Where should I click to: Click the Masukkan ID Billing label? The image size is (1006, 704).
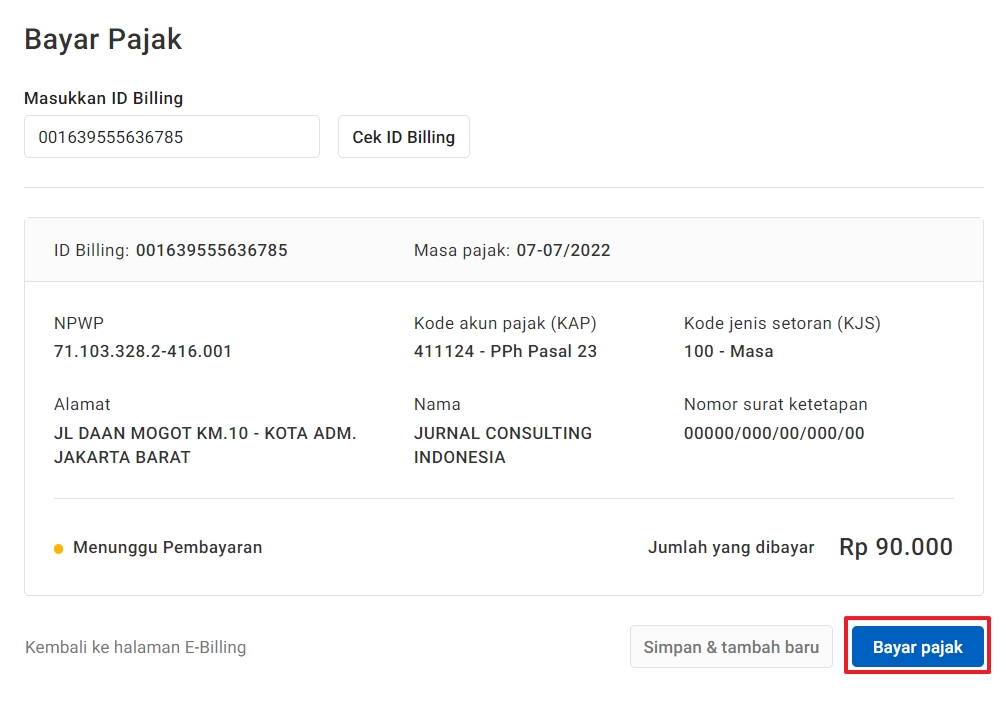104,98
